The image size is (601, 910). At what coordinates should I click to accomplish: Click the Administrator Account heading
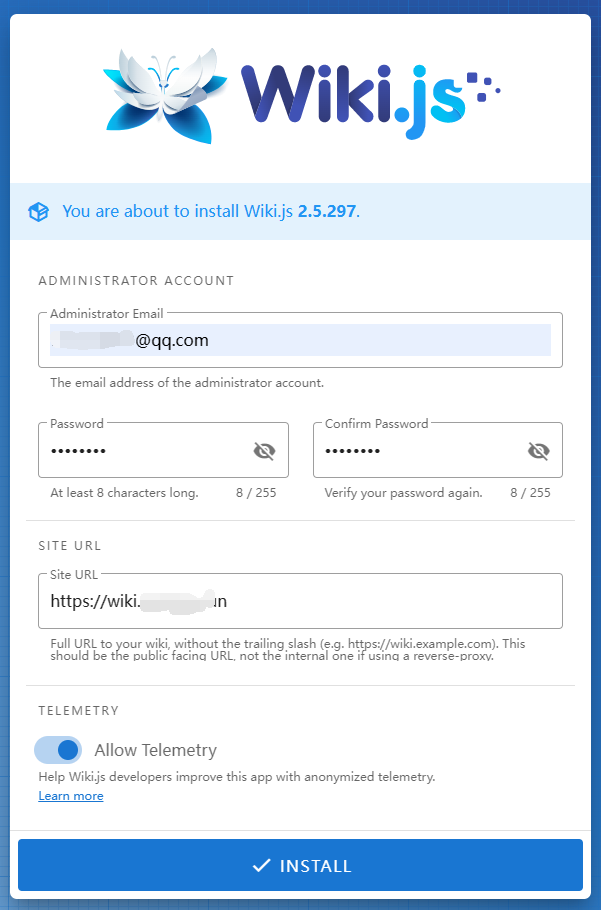click(x=136, y=281)
